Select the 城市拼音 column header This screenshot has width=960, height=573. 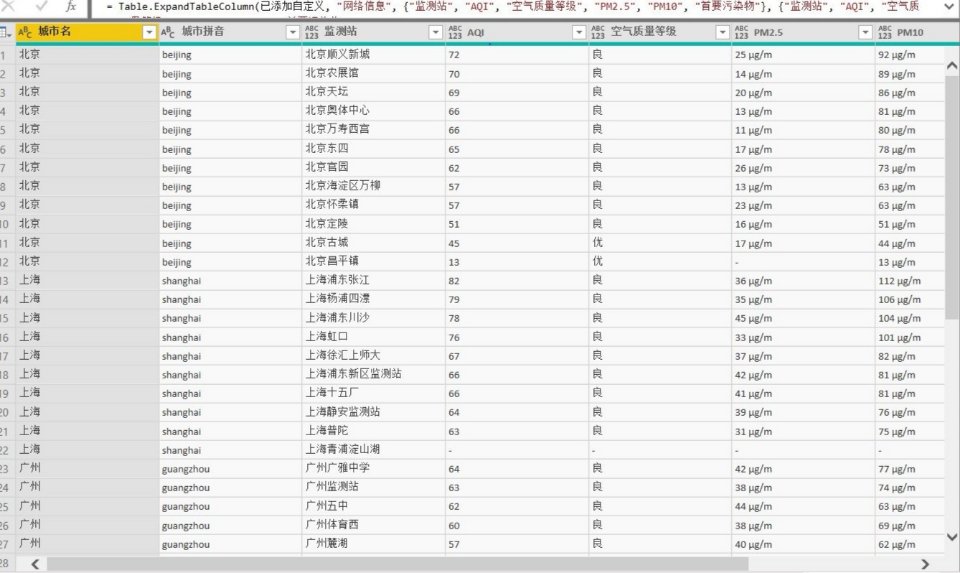230,32
